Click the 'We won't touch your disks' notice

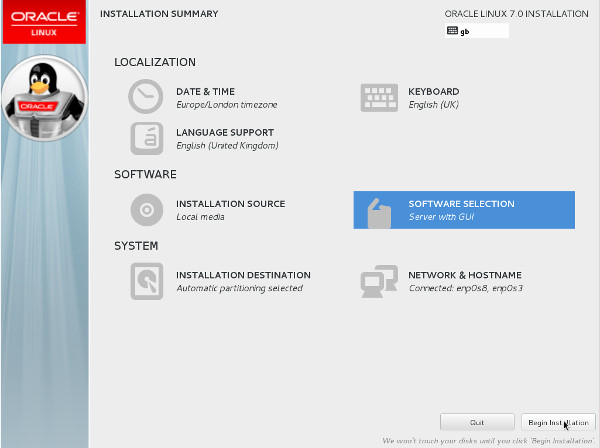[x=489, y=441]
